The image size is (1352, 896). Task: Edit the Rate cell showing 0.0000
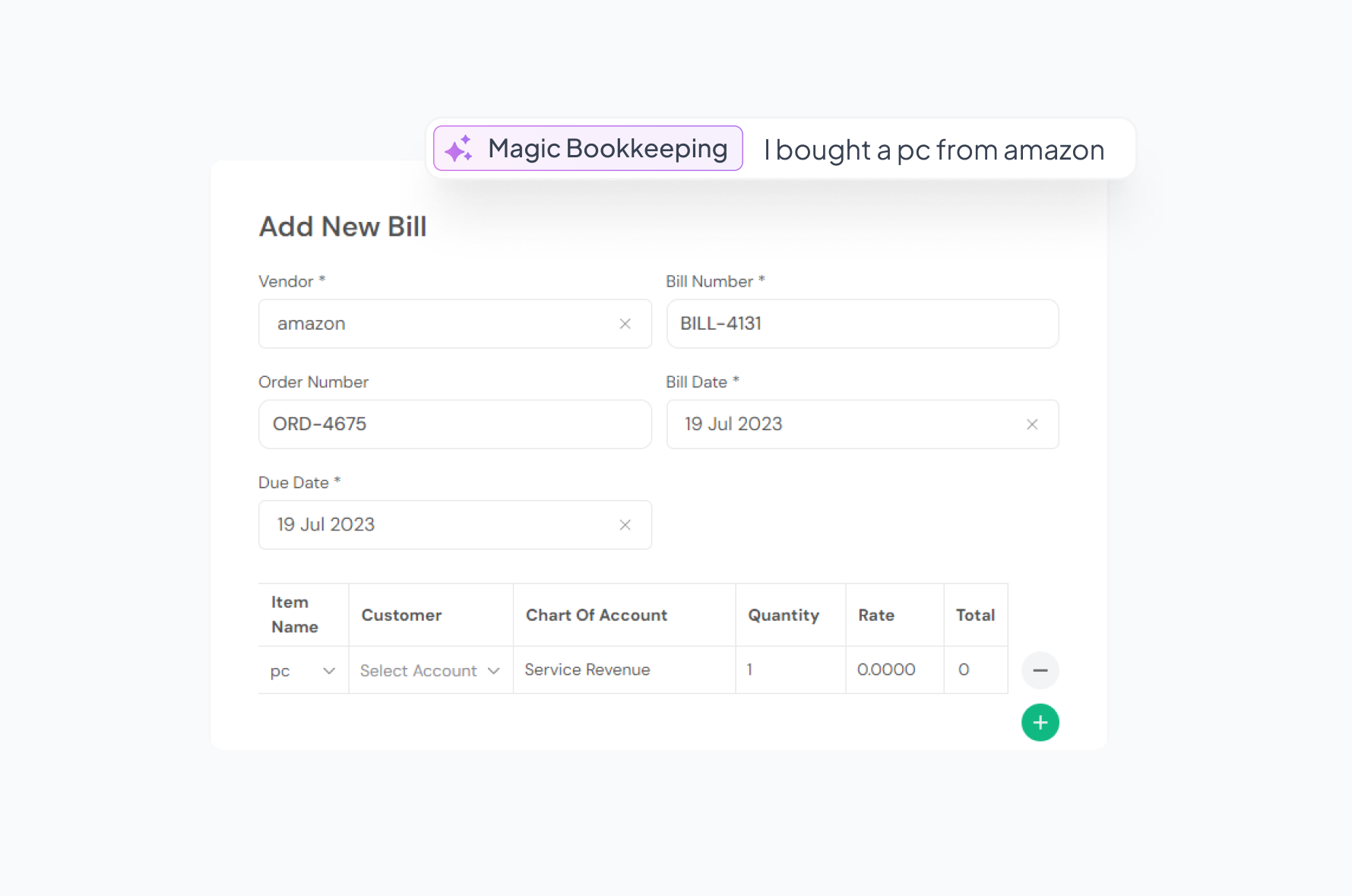pos(894,670)
